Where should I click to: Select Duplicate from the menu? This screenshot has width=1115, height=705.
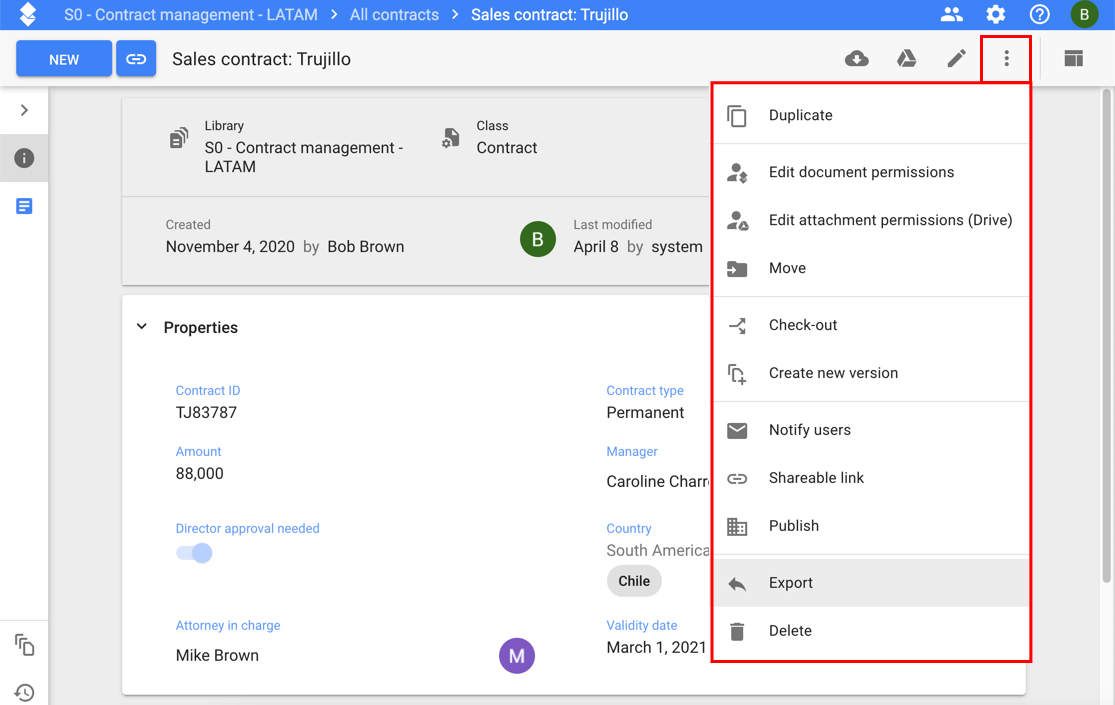(x=872, y=115)
